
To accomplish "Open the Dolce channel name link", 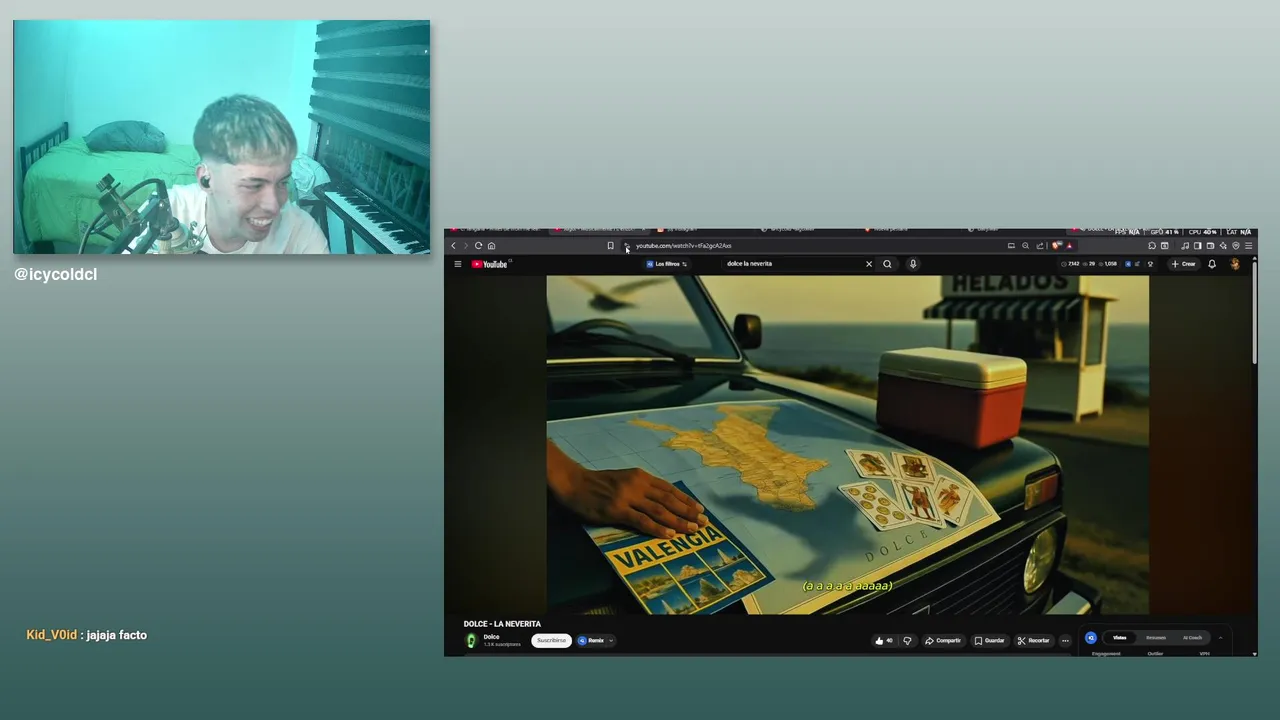I will click(491, 637).
